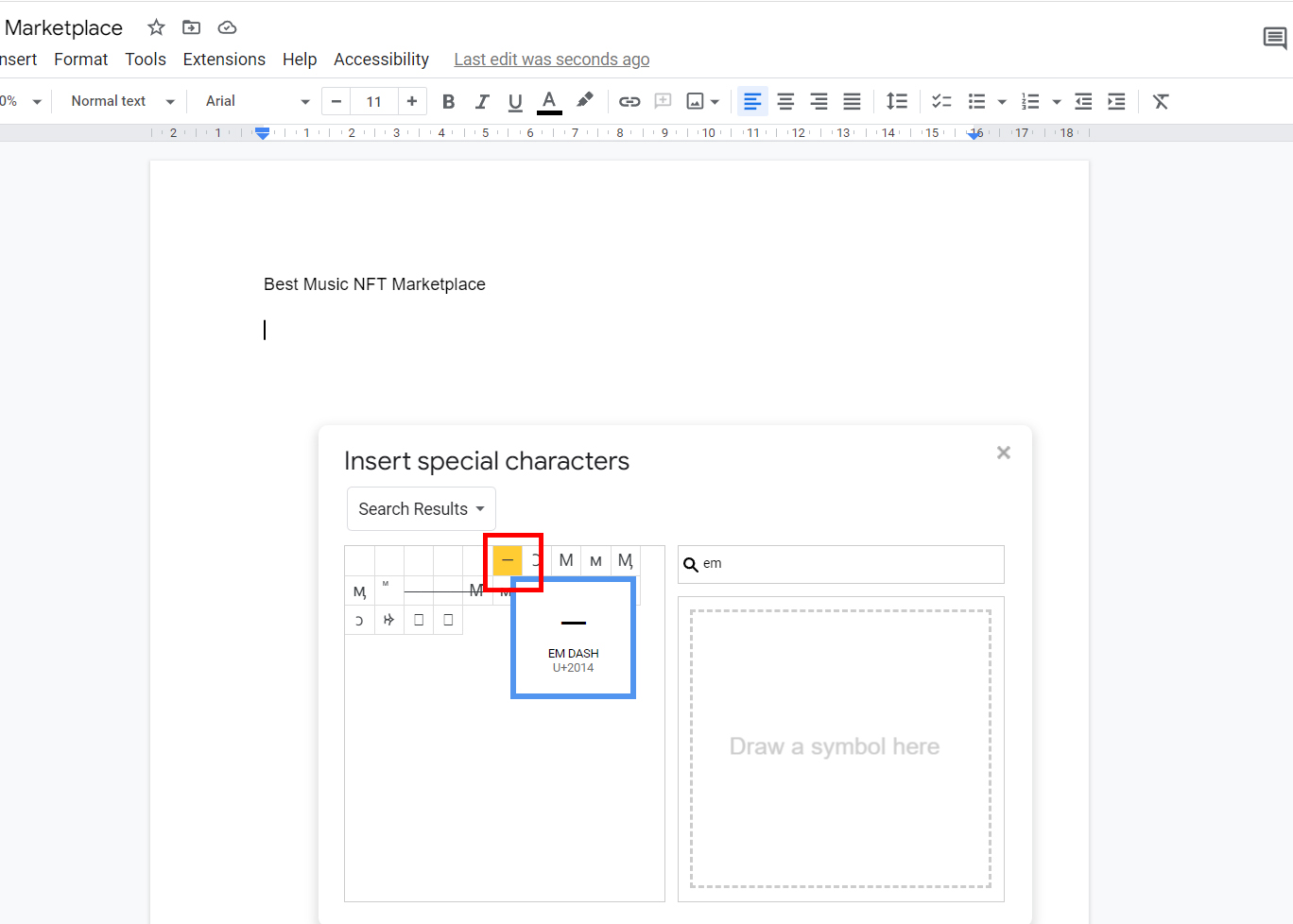Insert a link
The width and height of the screenshot is (1293, 924).
click(x=629, y=101)
